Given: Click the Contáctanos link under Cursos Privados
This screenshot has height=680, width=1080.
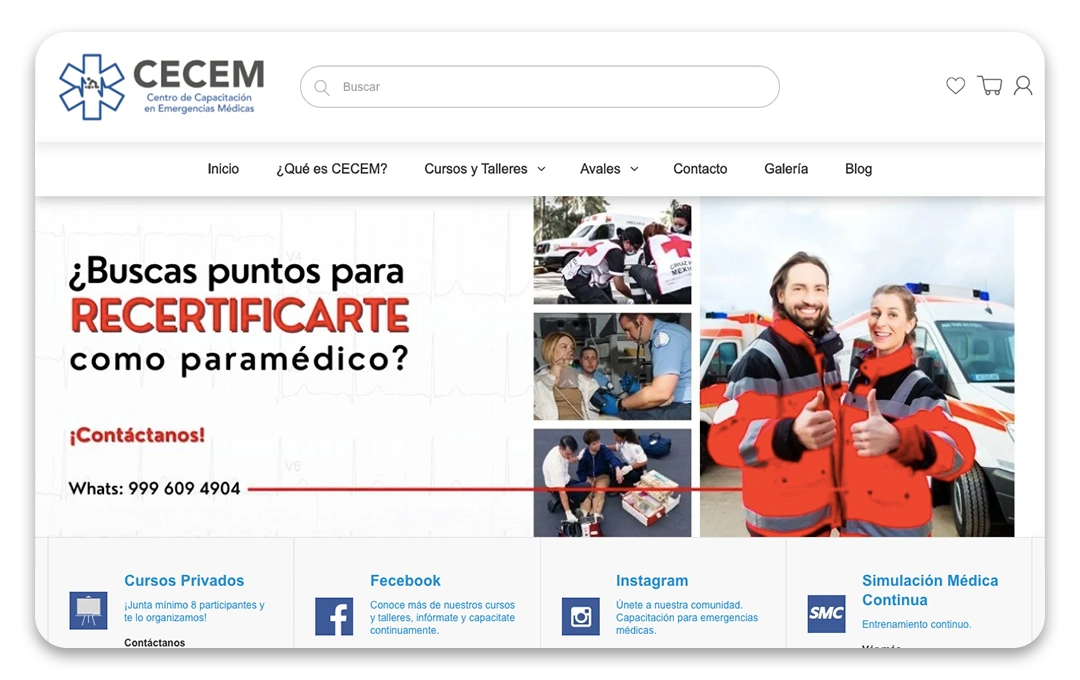Looking at the screenshot, I should (x=155, y=642).
